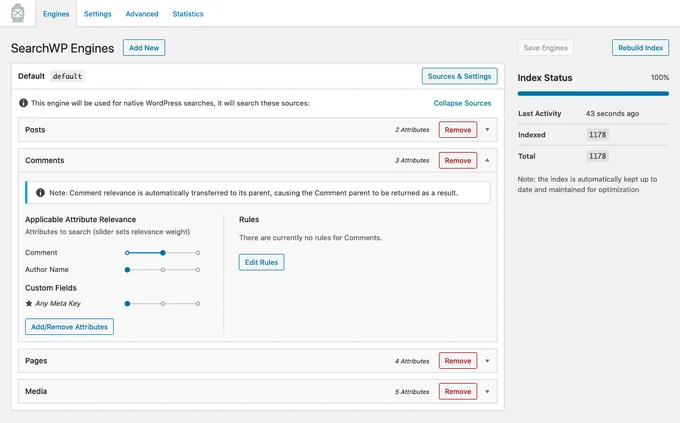680x423 pixels.
Task: Click the Last Activity label
Action: (539, 114)
